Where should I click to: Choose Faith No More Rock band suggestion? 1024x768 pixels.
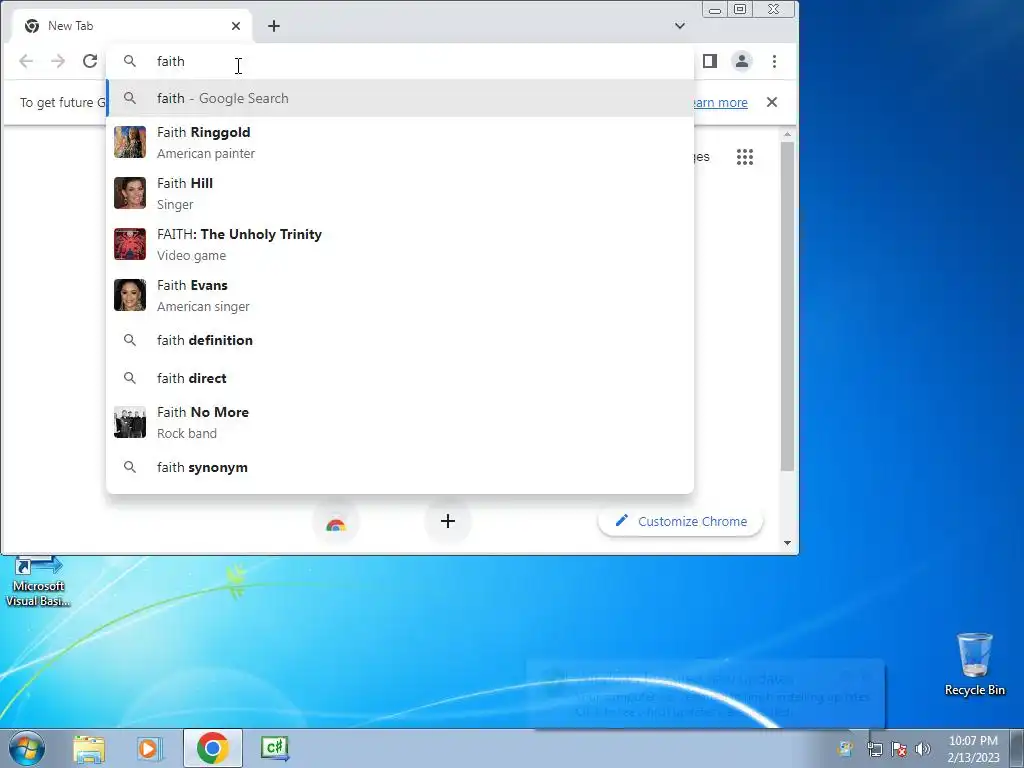[400, 423]
